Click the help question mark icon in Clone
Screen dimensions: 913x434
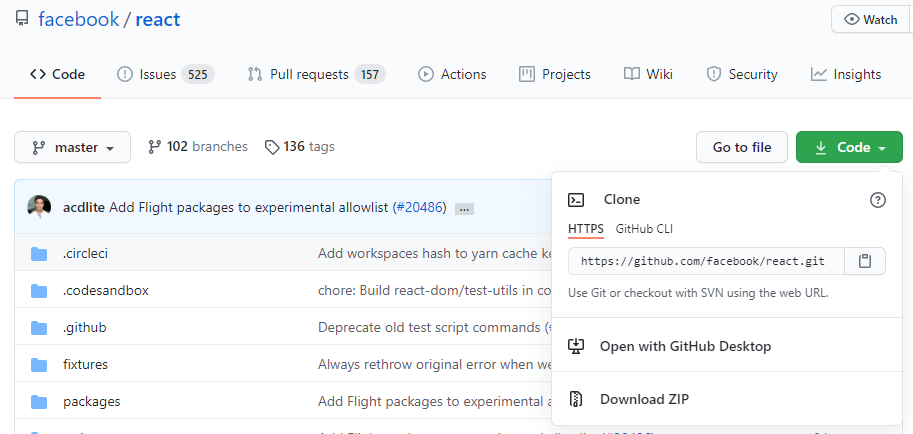pos(878,200)
